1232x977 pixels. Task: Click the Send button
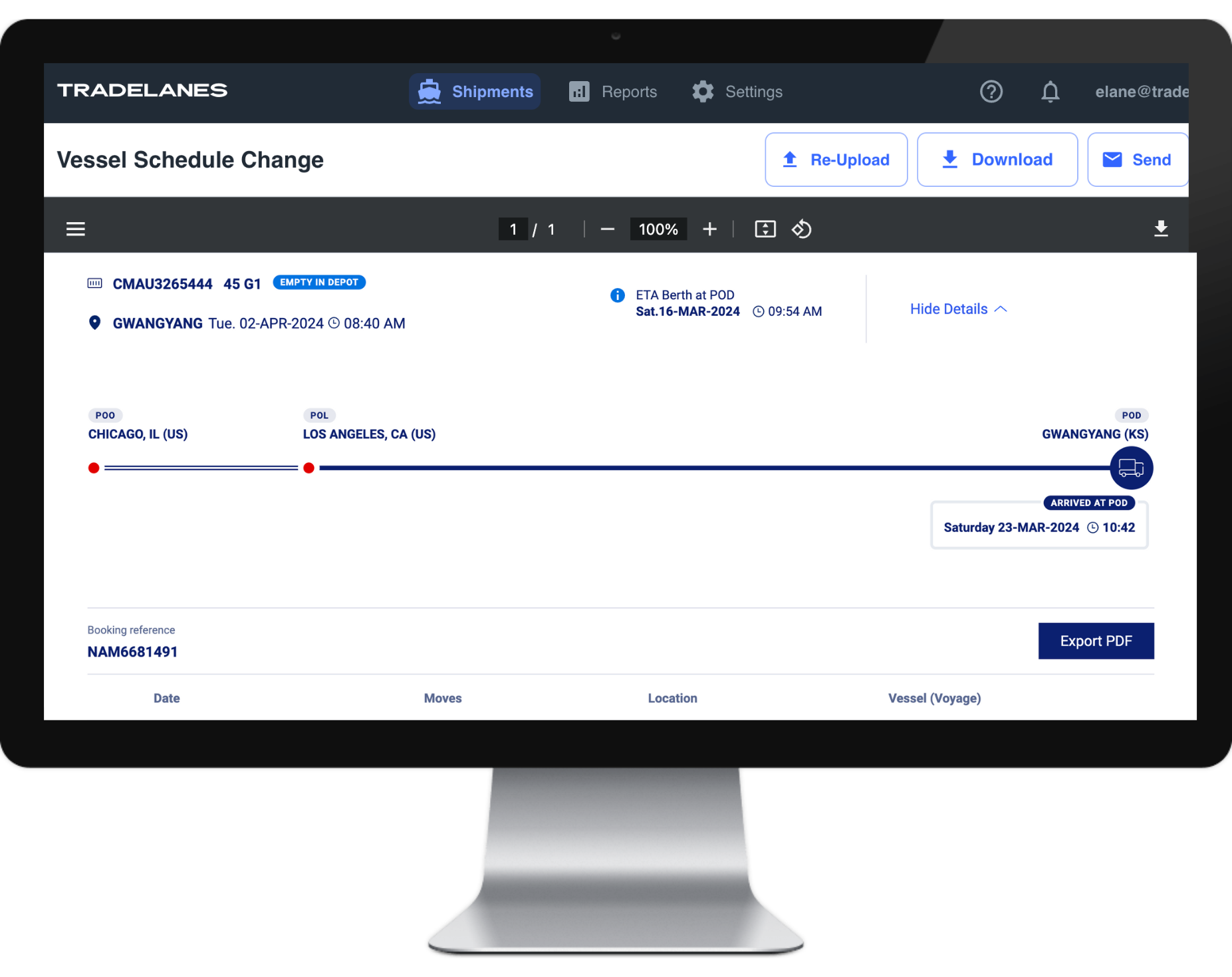click(1138, 160)
